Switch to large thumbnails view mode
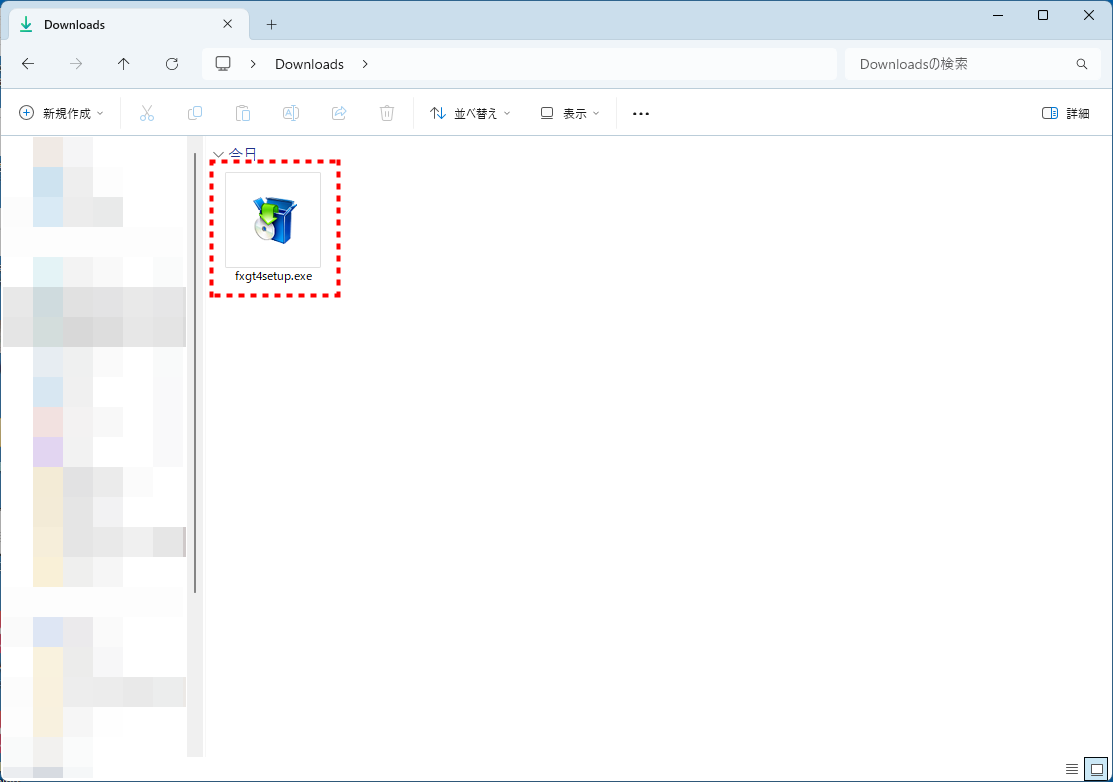1113x782 pixels. click(x=1096, y=769)
